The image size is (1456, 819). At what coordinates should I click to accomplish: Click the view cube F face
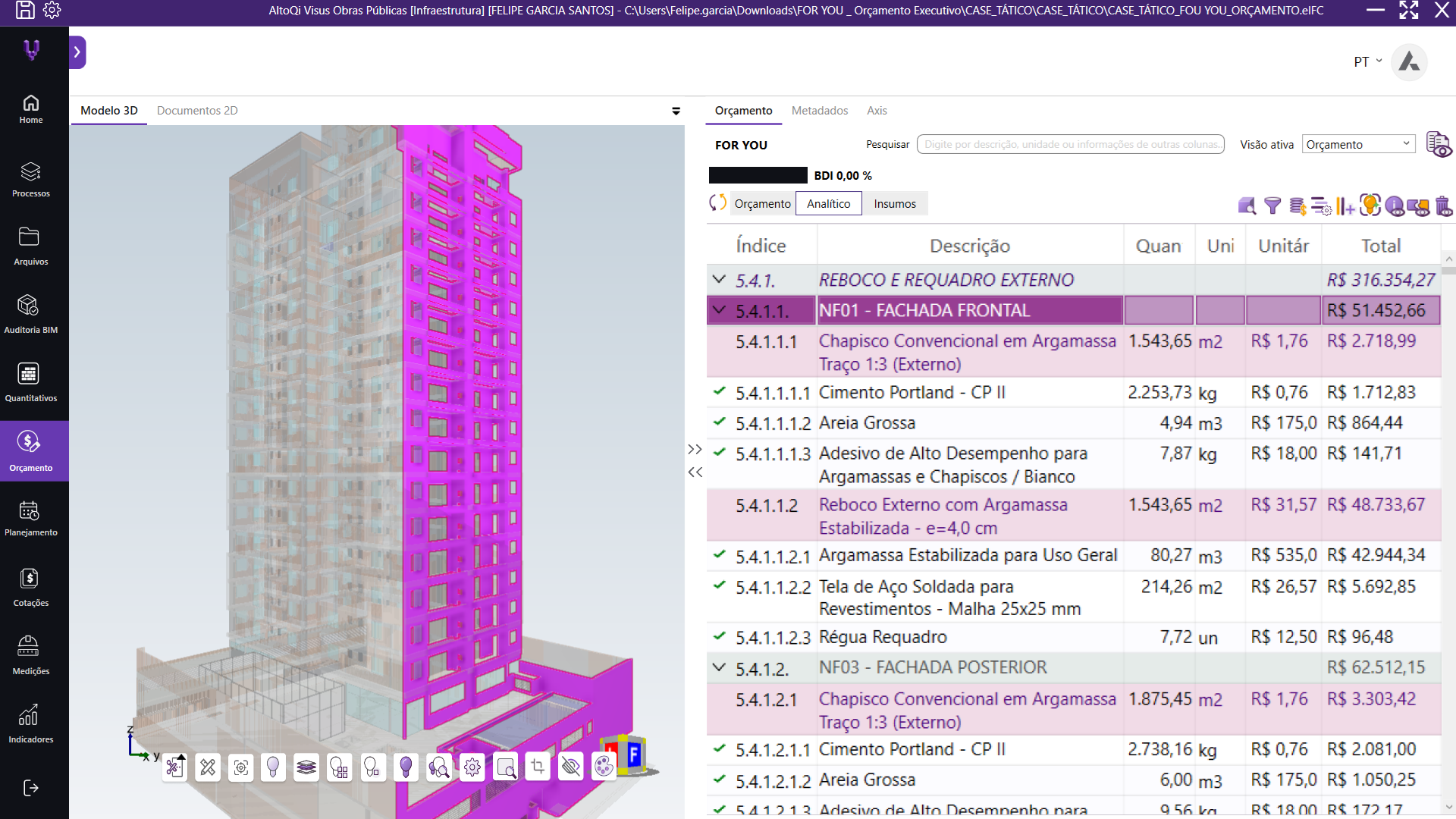pos(634,755)
